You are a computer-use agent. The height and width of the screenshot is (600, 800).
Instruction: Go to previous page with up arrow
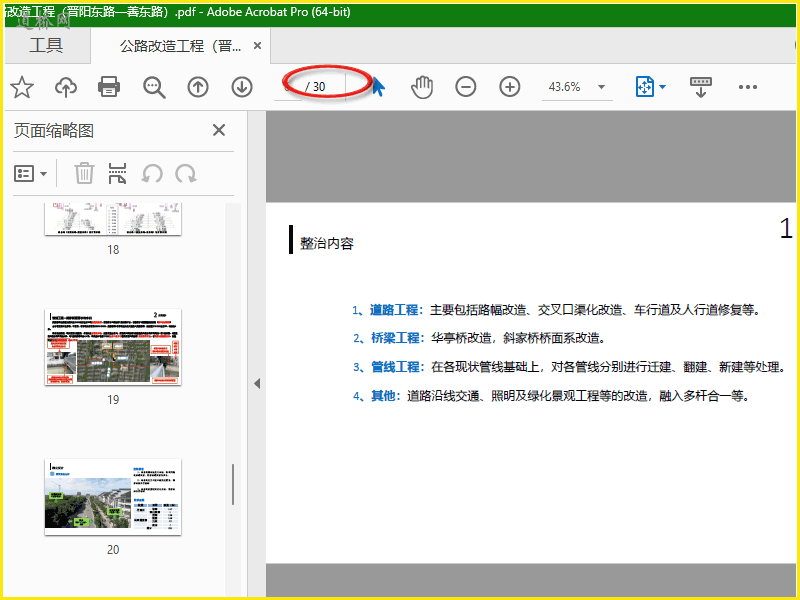[x=198, y=87]
